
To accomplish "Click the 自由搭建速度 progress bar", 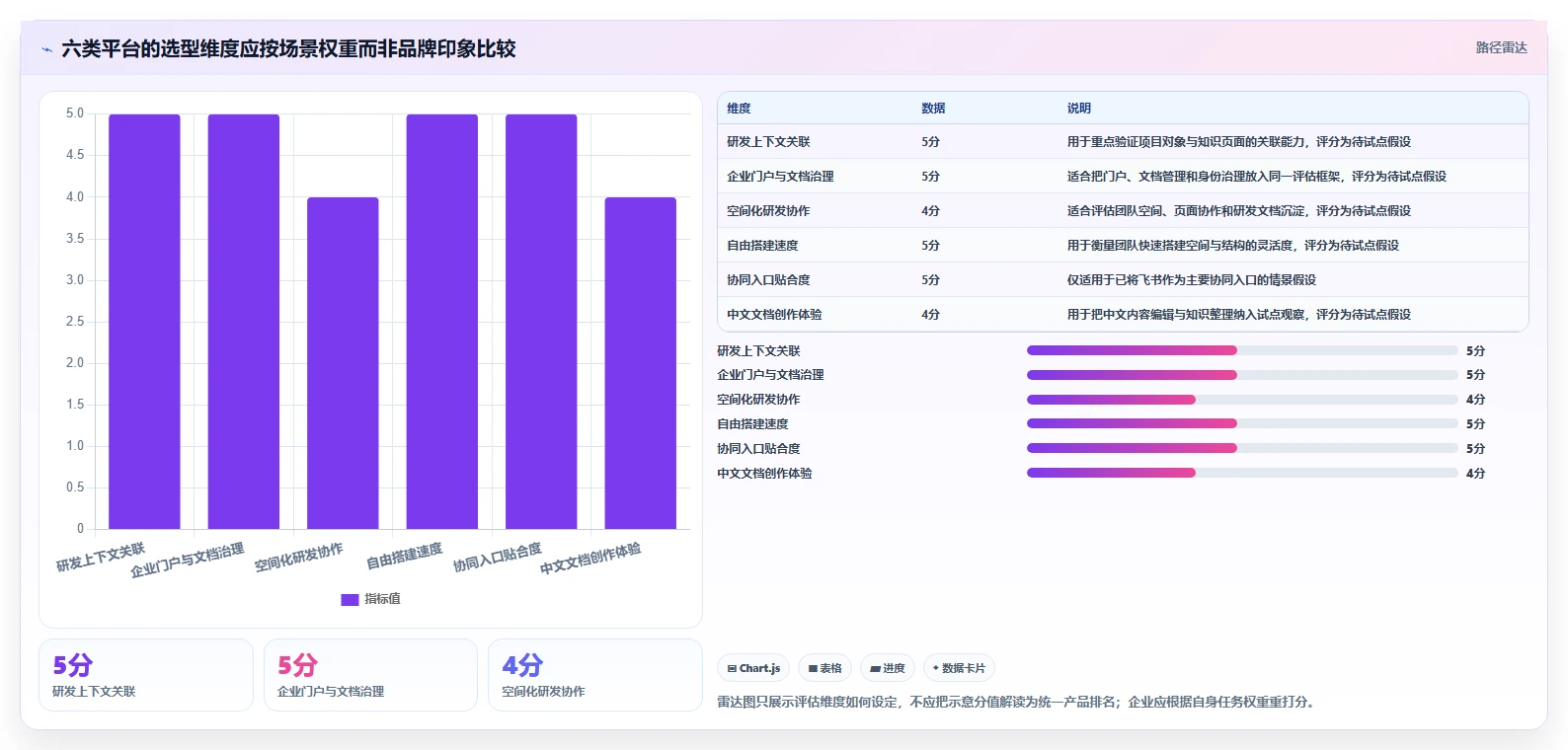I will pyautogui.click(x=1242, y=423).
